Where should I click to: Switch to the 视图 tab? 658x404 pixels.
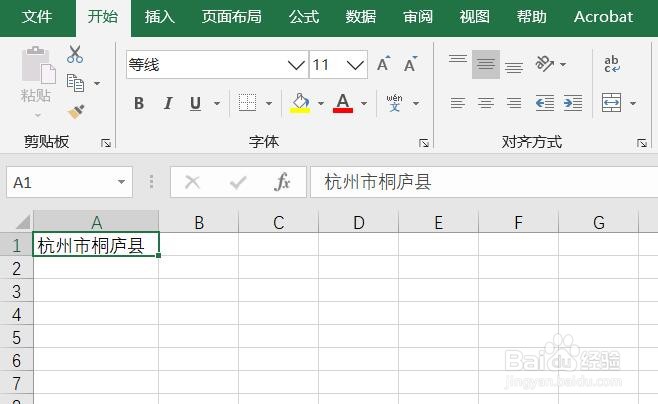point(474,17)
